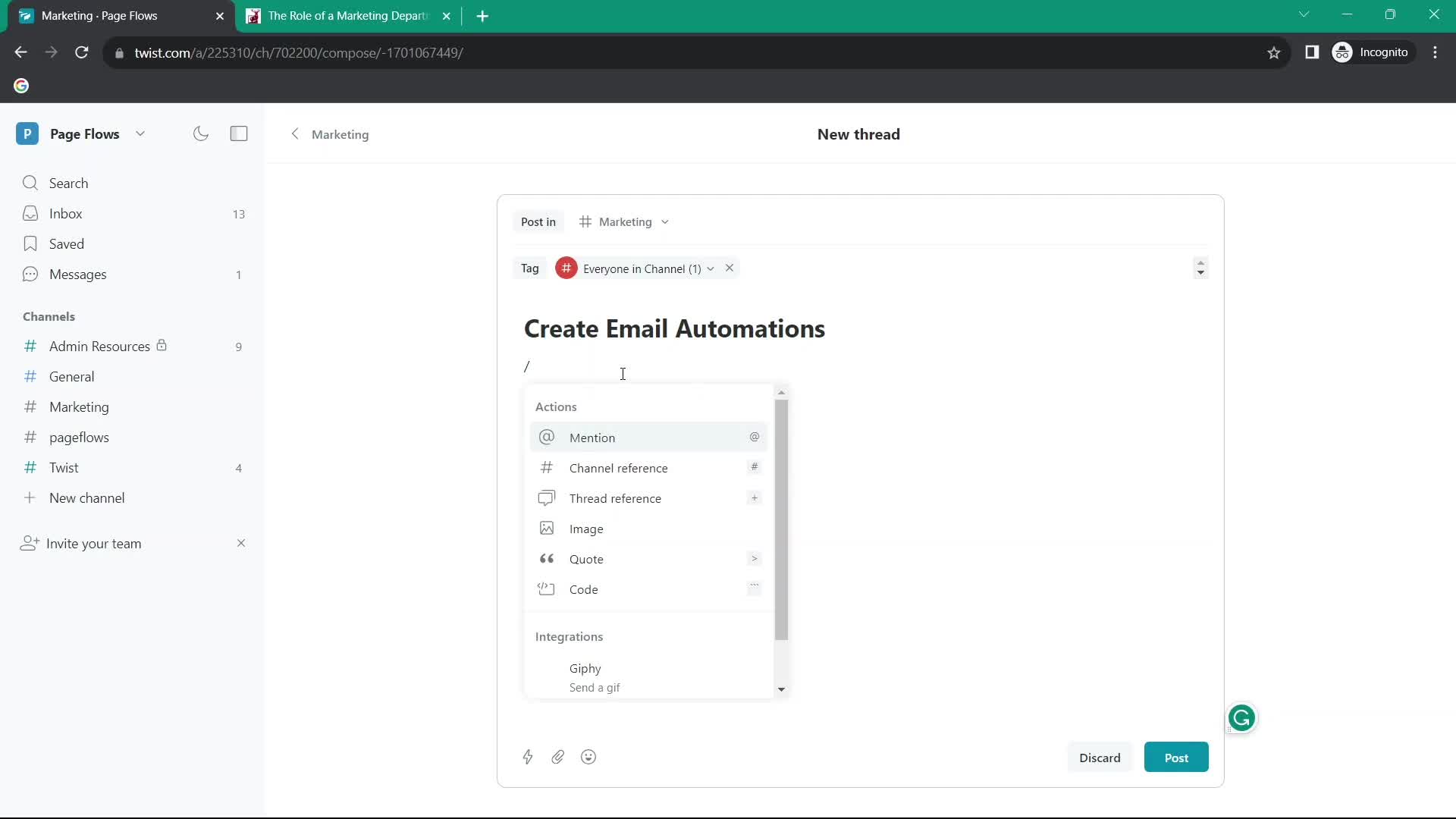Screen dimensions: 1456x819
Task: Click the attachment paperclip icon
Action: [557, 757]
